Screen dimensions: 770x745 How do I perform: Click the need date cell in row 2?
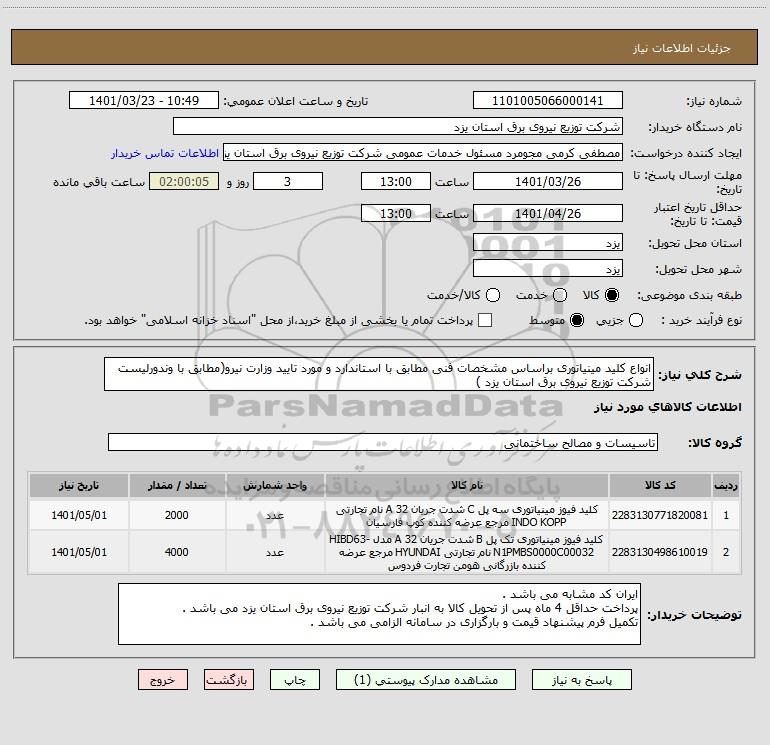[79, 552]
